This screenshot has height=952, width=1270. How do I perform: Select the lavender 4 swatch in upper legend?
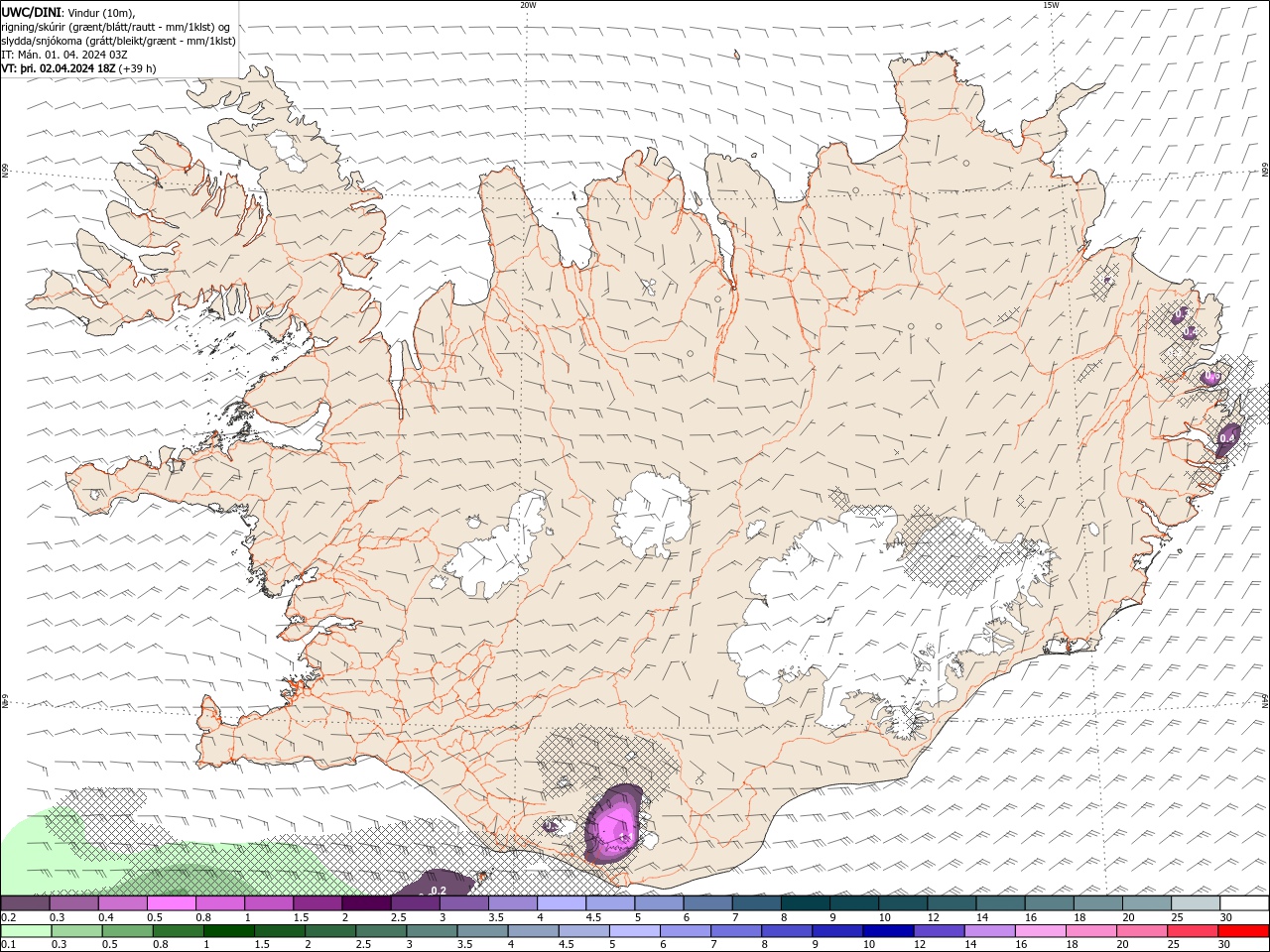click(x=561, y=903)
